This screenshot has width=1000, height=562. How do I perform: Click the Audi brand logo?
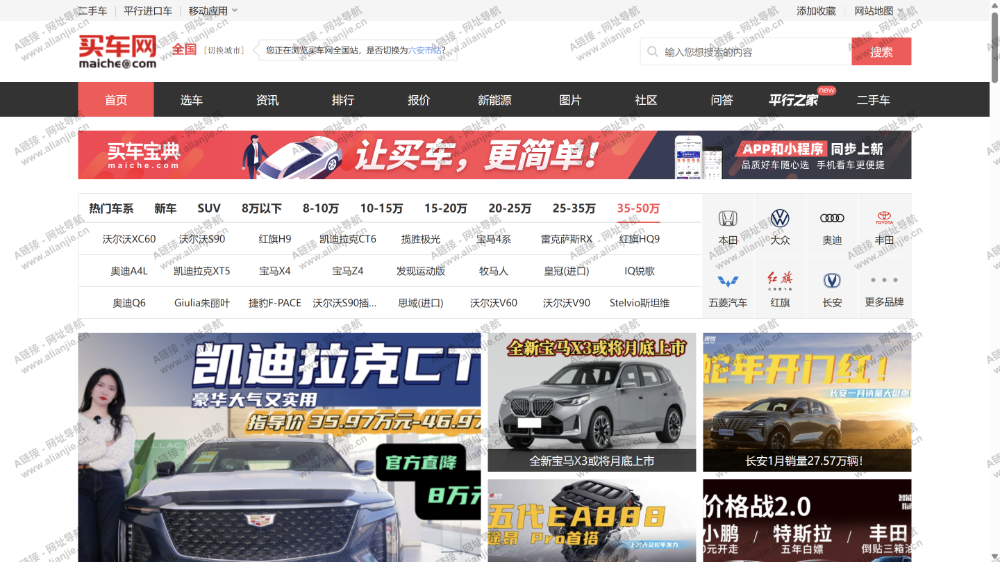point(832,218)
